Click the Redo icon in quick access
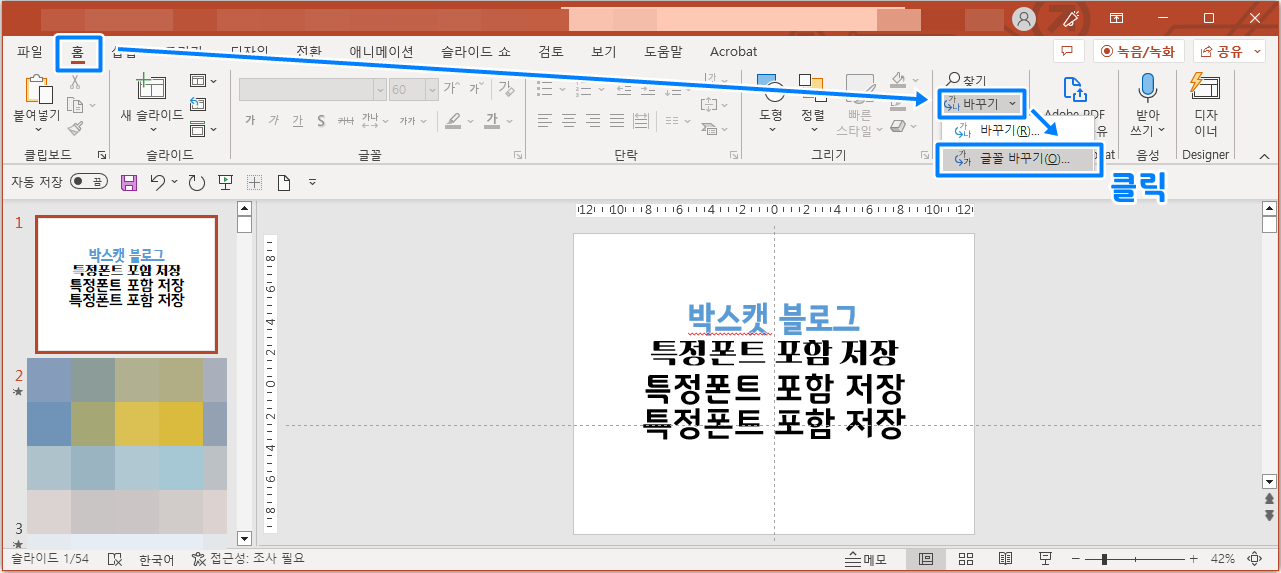Screen dimensions: 1281x573 (196, 182)
